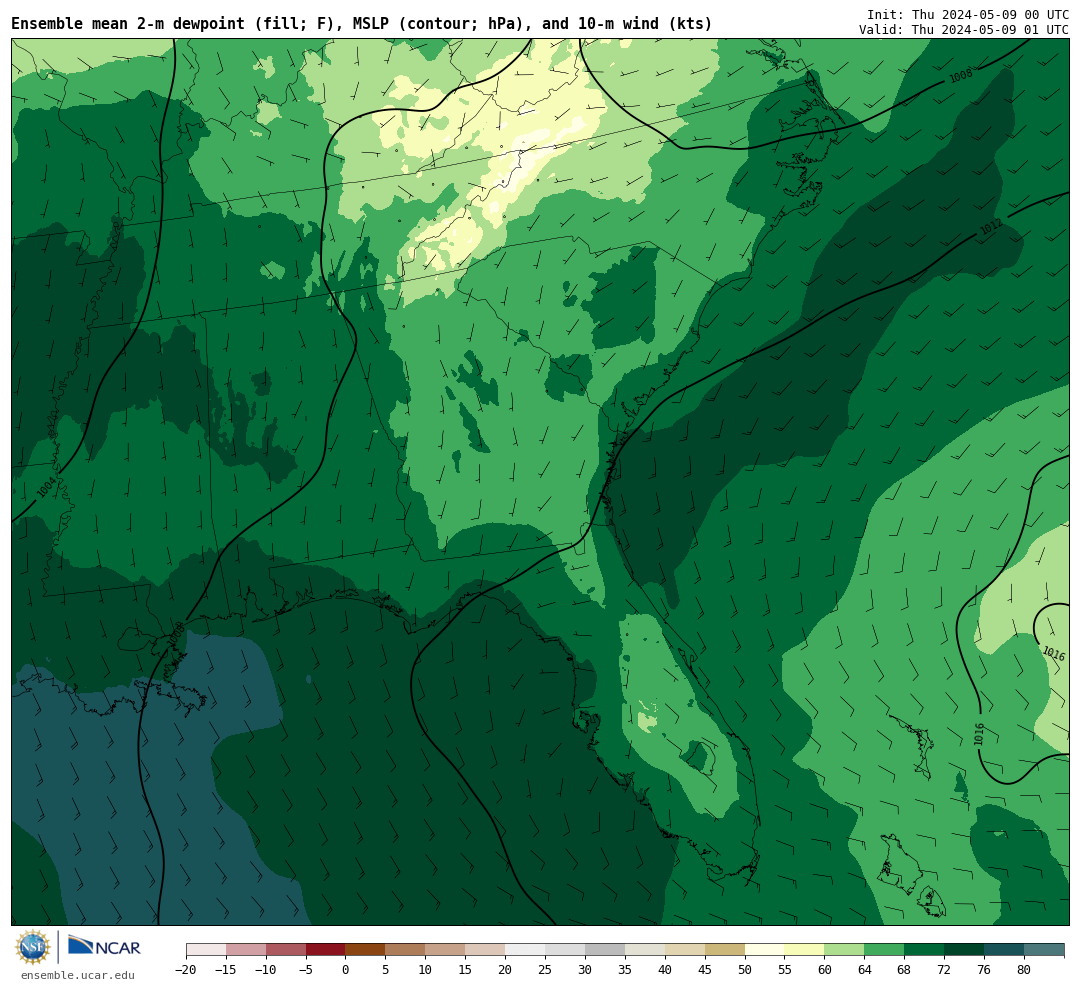Screen dimensions: 1080x988
Task: Pick the medium green 64 to 68 swatch
Action: tap(884, 950)
